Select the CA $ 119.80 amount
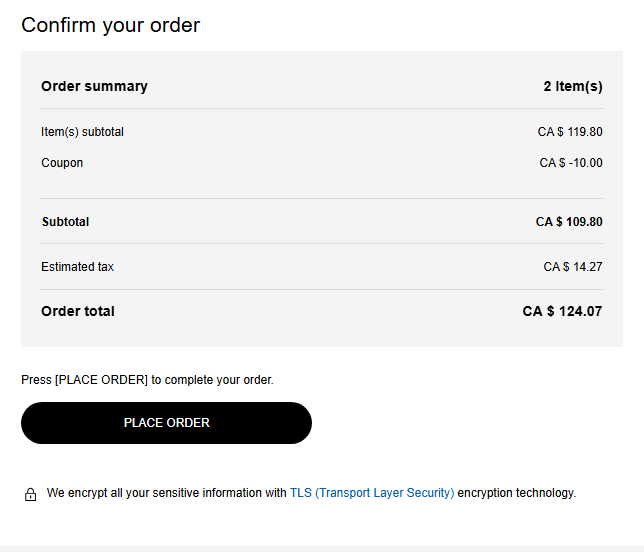Viewport: 644px width, 552px height. (x=570, y=132)
